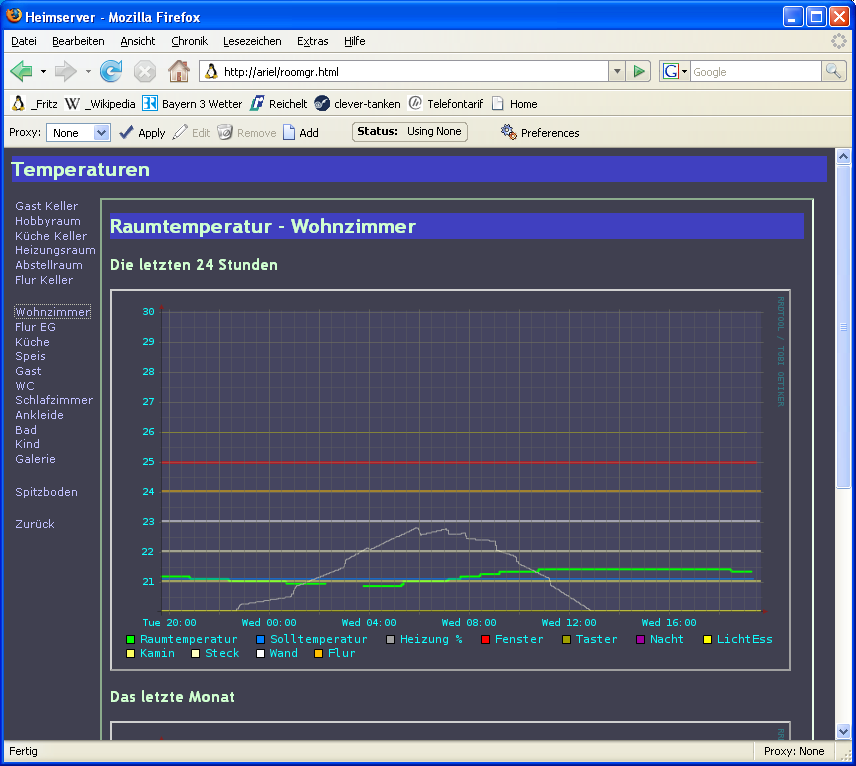The image size is (856, 766).
Task: Click the Home icon in navigation toolbar
Action: point(178,71)
